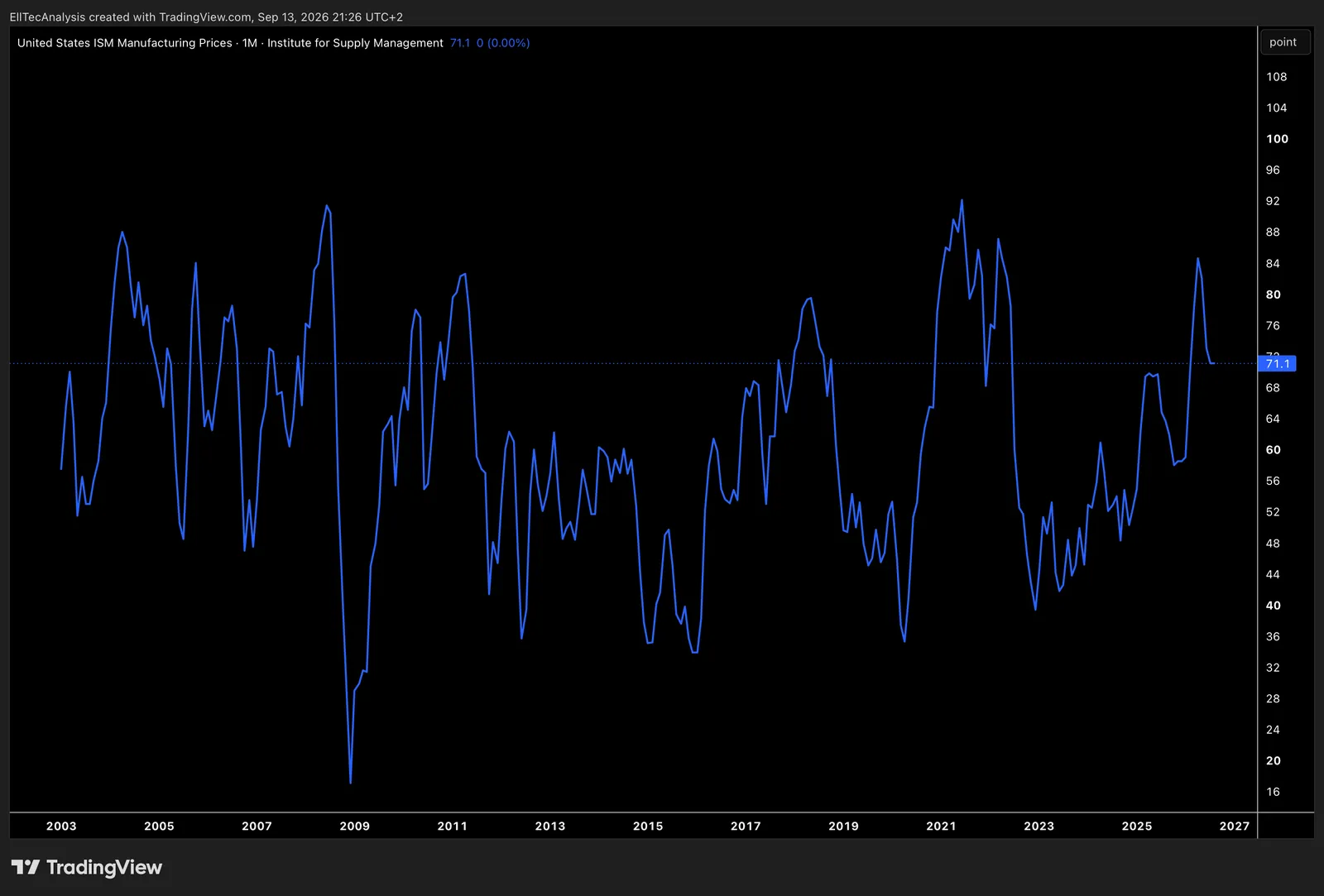This screenshot has width=1324, height=896.
Task: Click the 96 level on price axis
Action: pos(1273,170)
